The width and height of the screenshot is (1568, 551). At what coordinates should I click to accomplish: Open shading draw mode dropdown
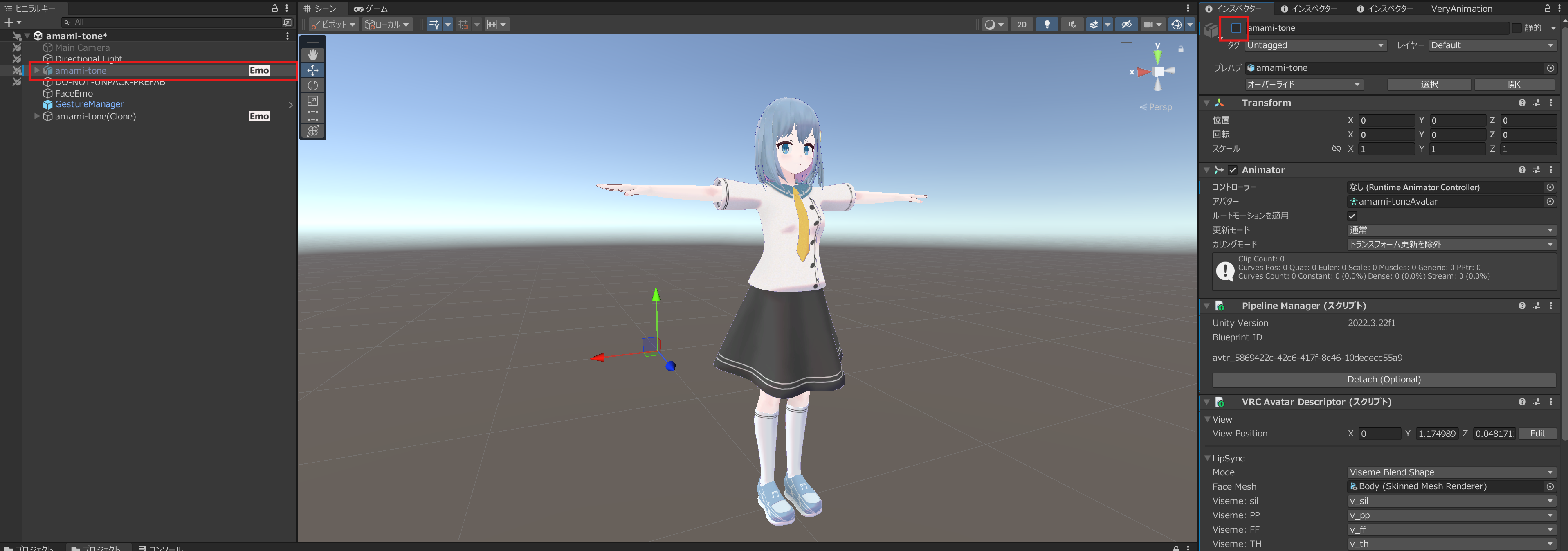[x=995, y=25]
